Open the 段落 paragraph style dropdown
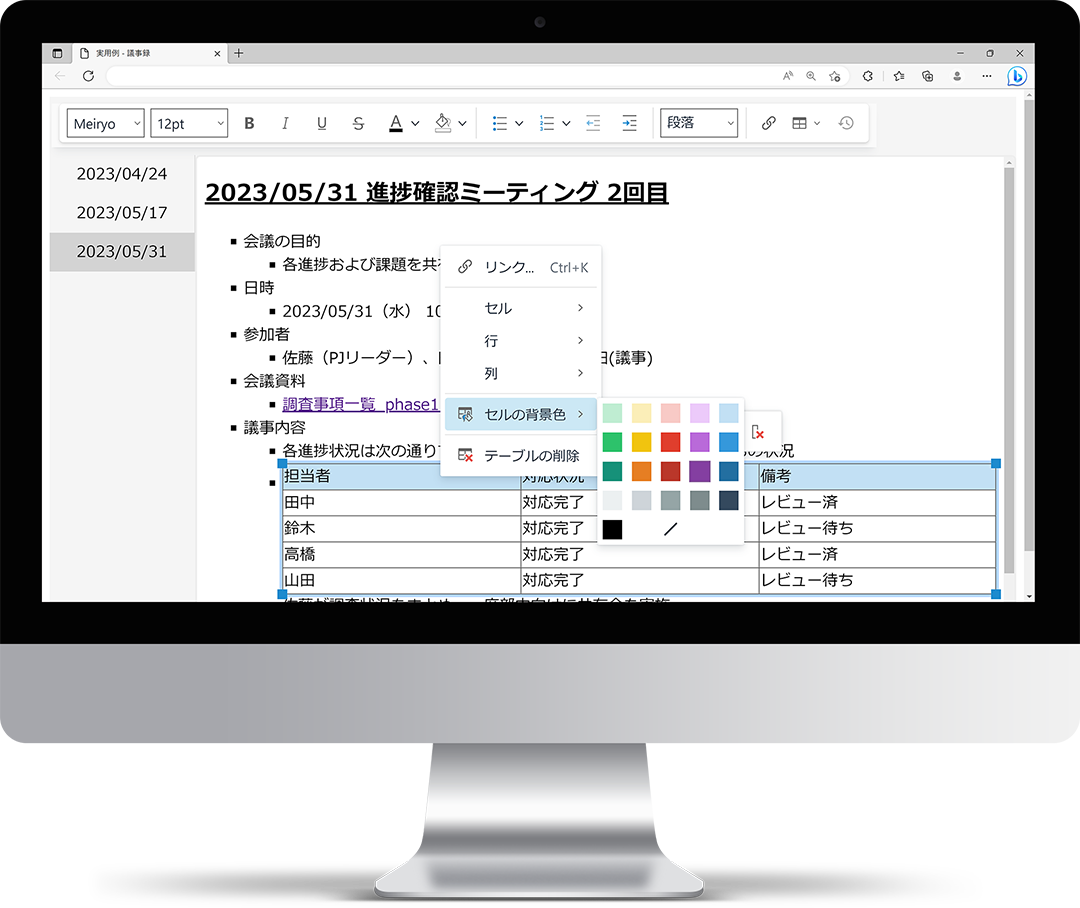Viewport: 1080px width, 908px height. point(699,123)
